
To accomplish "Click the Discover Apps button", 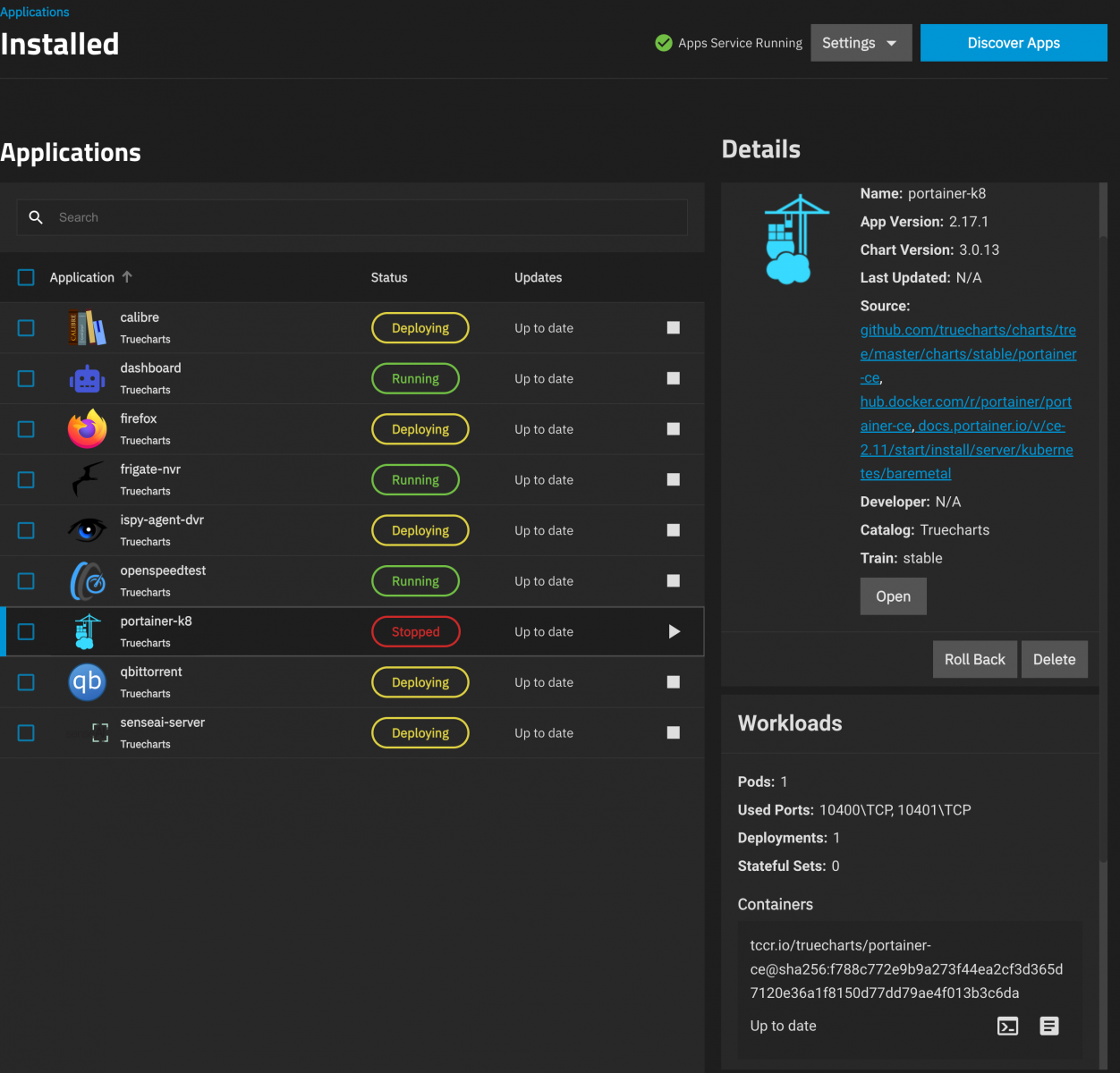I will coord(1014,43).
